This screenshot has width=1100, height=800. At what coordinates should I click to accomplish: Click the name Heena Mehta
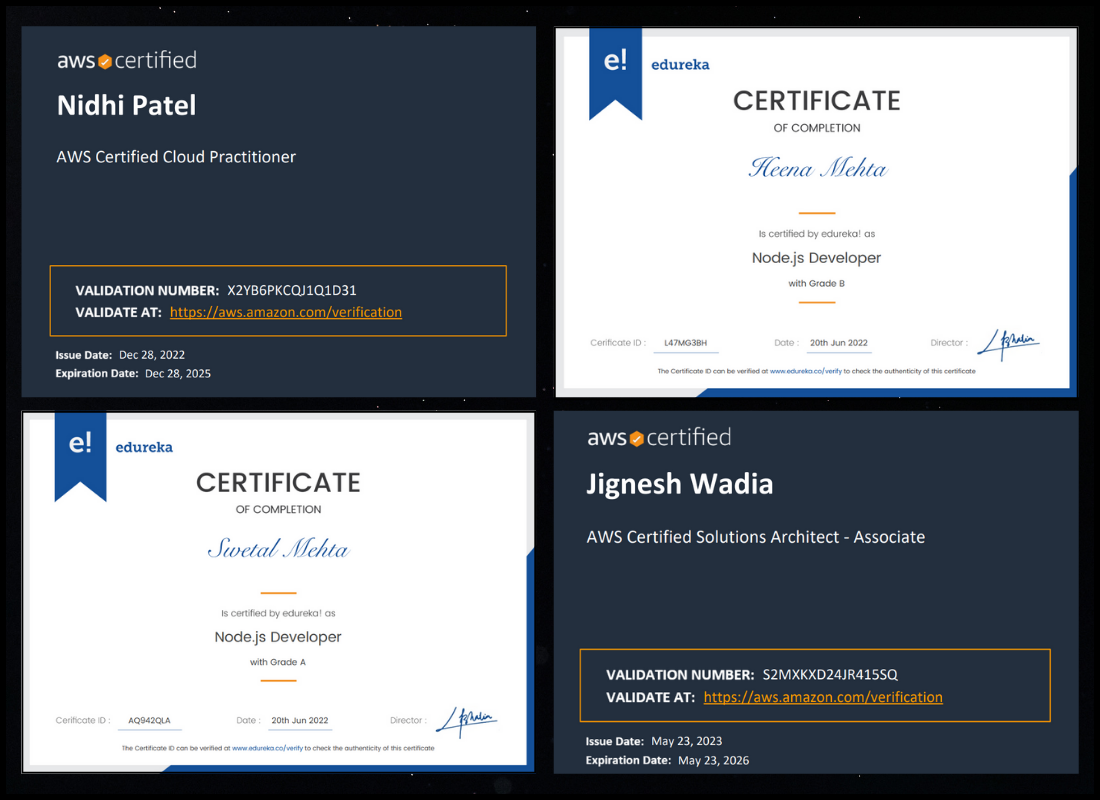pos(817,169)
